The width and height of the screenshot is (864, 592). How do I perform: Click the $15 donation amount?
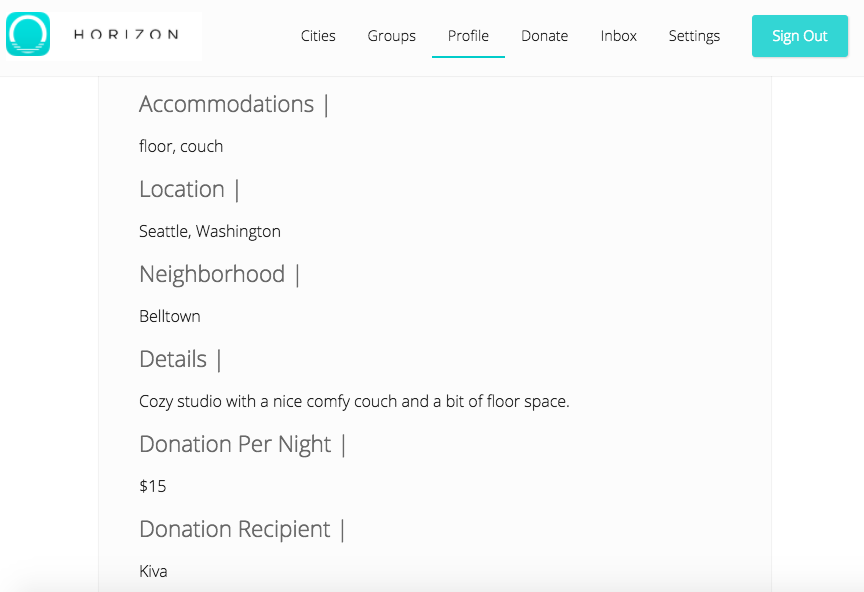152,486
